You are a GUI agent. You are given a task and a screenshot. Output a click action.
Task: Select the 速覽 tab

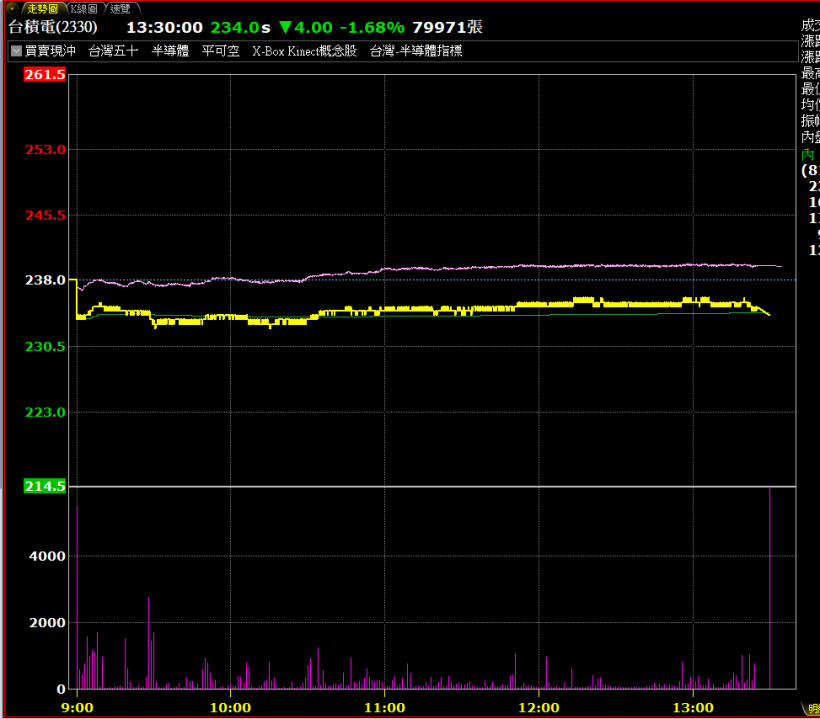pyautogui.click(x=120, y=8)
